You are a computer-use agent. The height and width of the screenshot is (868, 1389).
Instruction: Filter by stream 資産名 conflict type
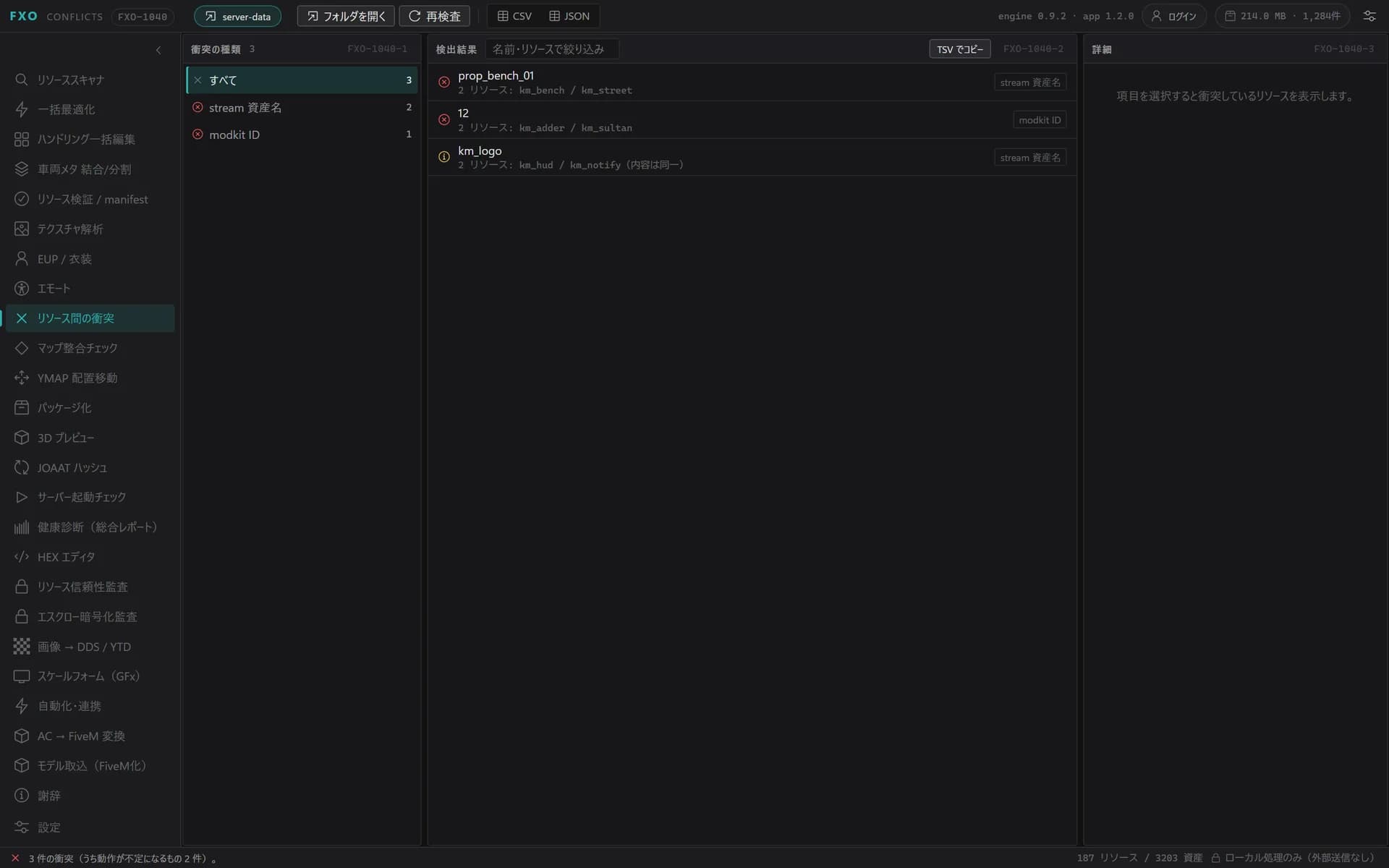[302, 107]
